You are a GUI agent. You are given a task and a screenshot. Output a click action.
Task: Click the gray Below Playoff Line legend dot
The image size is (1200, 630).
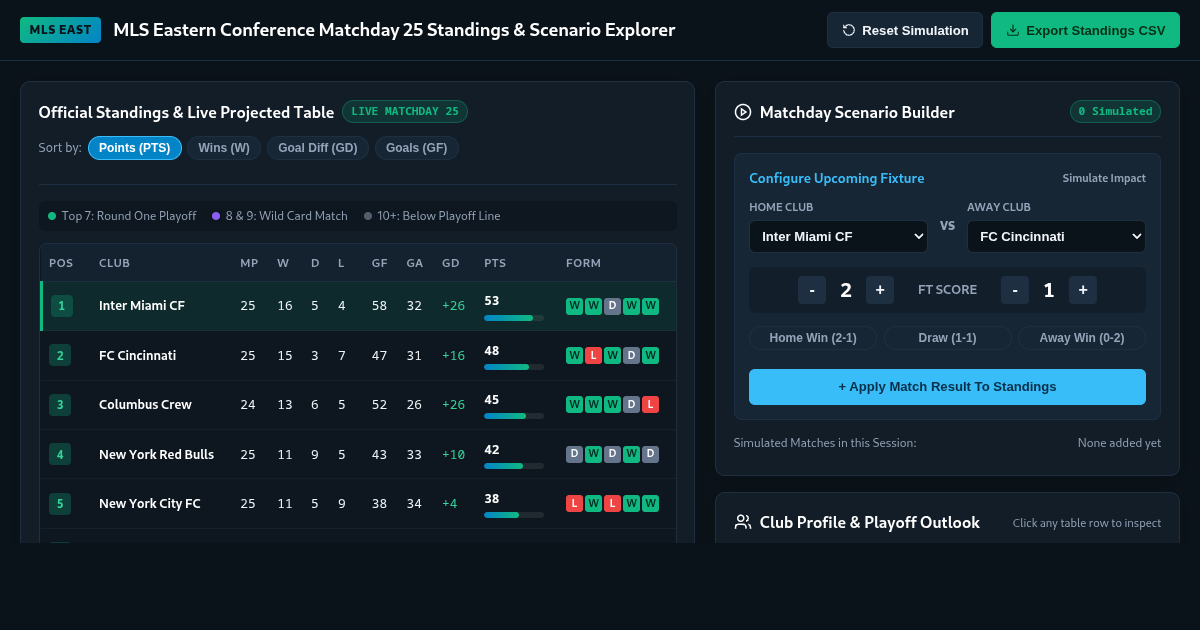[x=368, y=216]
